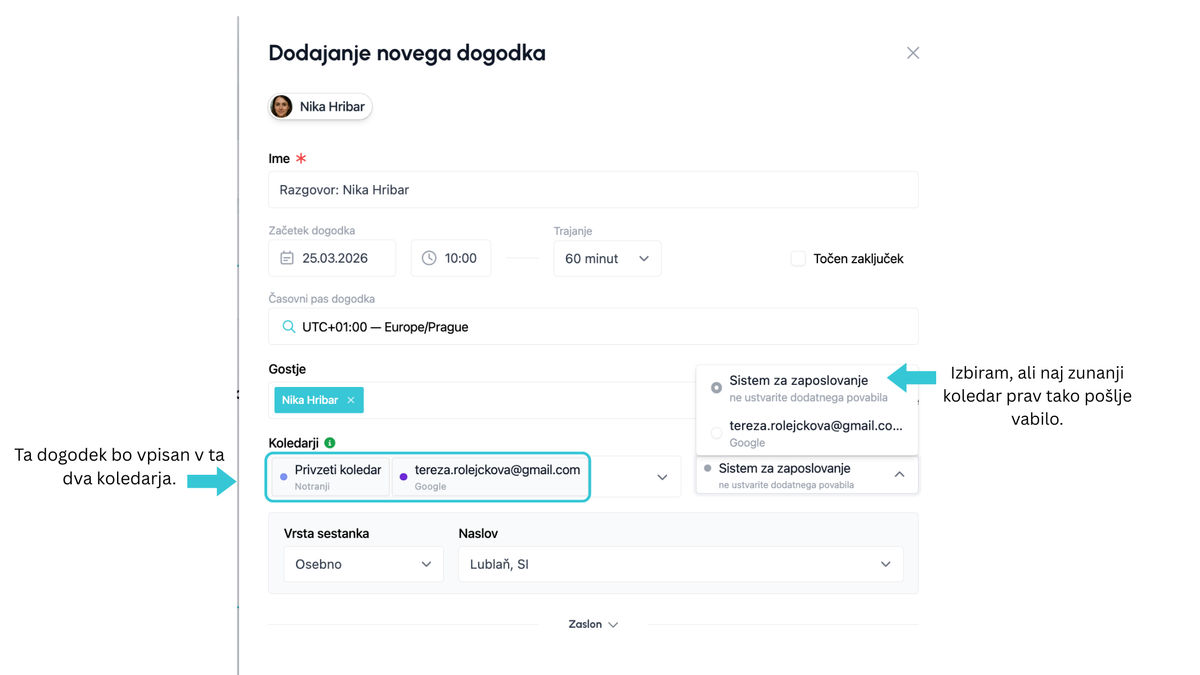Expand the Zaslon section
Screen dimensions: 1200x675
click(x=593, y=624)
